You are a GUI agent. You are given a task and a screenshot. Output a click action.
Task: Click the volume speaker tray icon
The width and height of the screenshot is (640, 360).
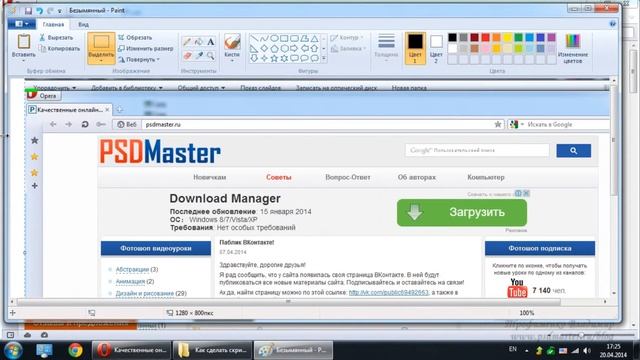[x=587, y=351]
